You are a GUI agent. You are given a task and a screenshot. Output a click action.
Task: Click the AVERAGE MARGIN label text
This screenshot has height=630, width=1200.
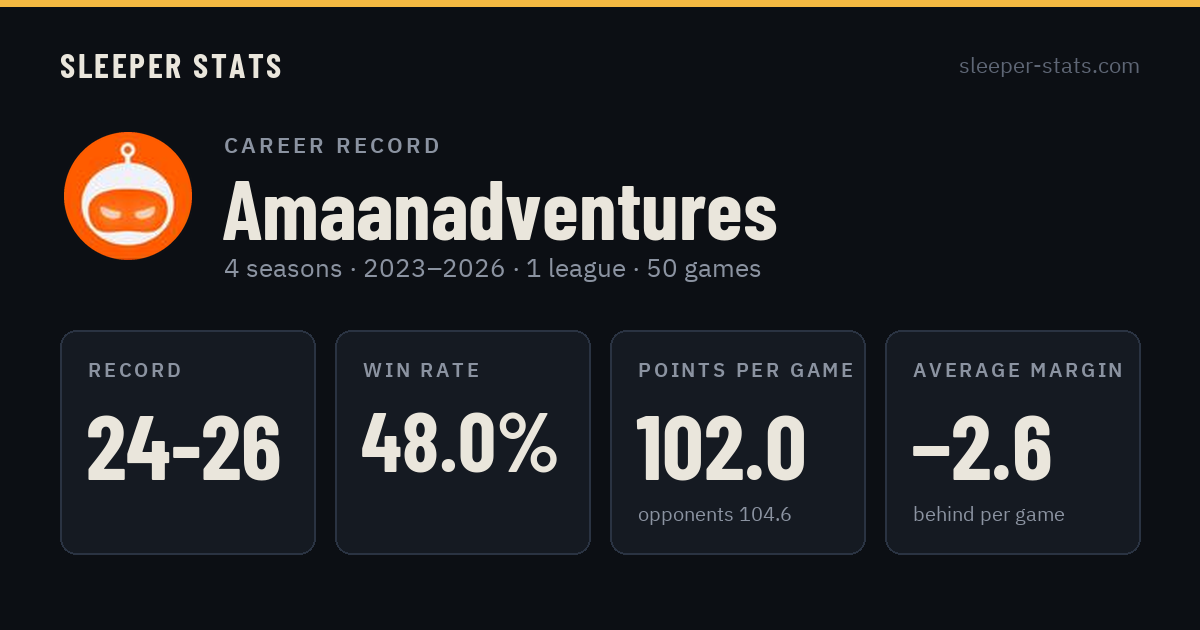click(x=1018, y=371)
